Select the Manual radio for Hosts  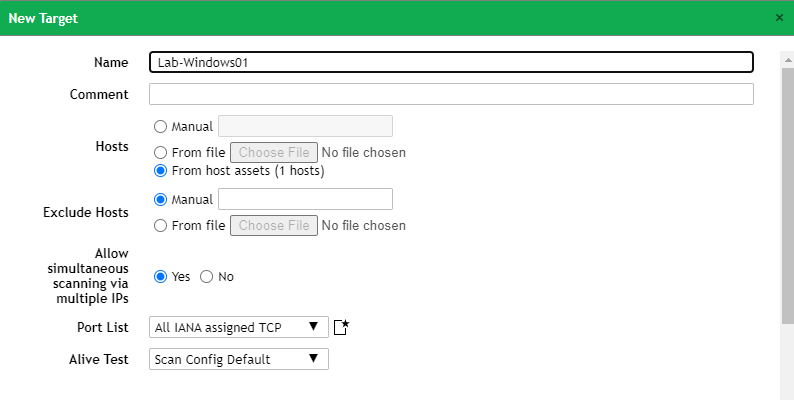(160, 127)
